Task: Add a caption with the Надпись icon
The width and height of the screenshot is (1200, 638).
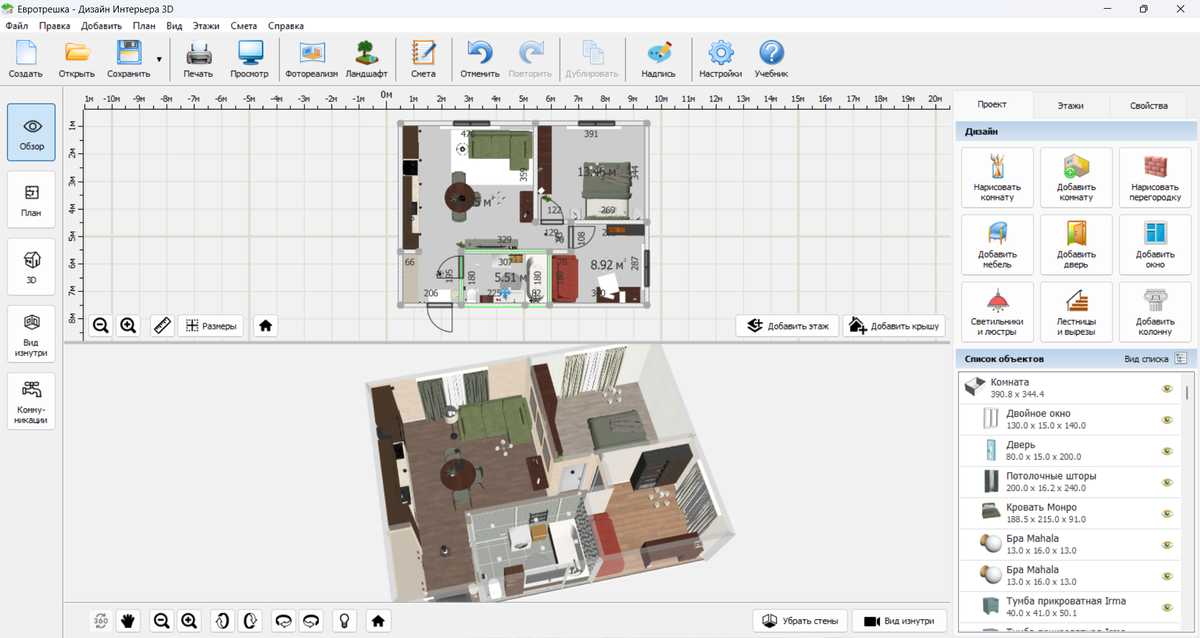Action: [x=658, y=59]
